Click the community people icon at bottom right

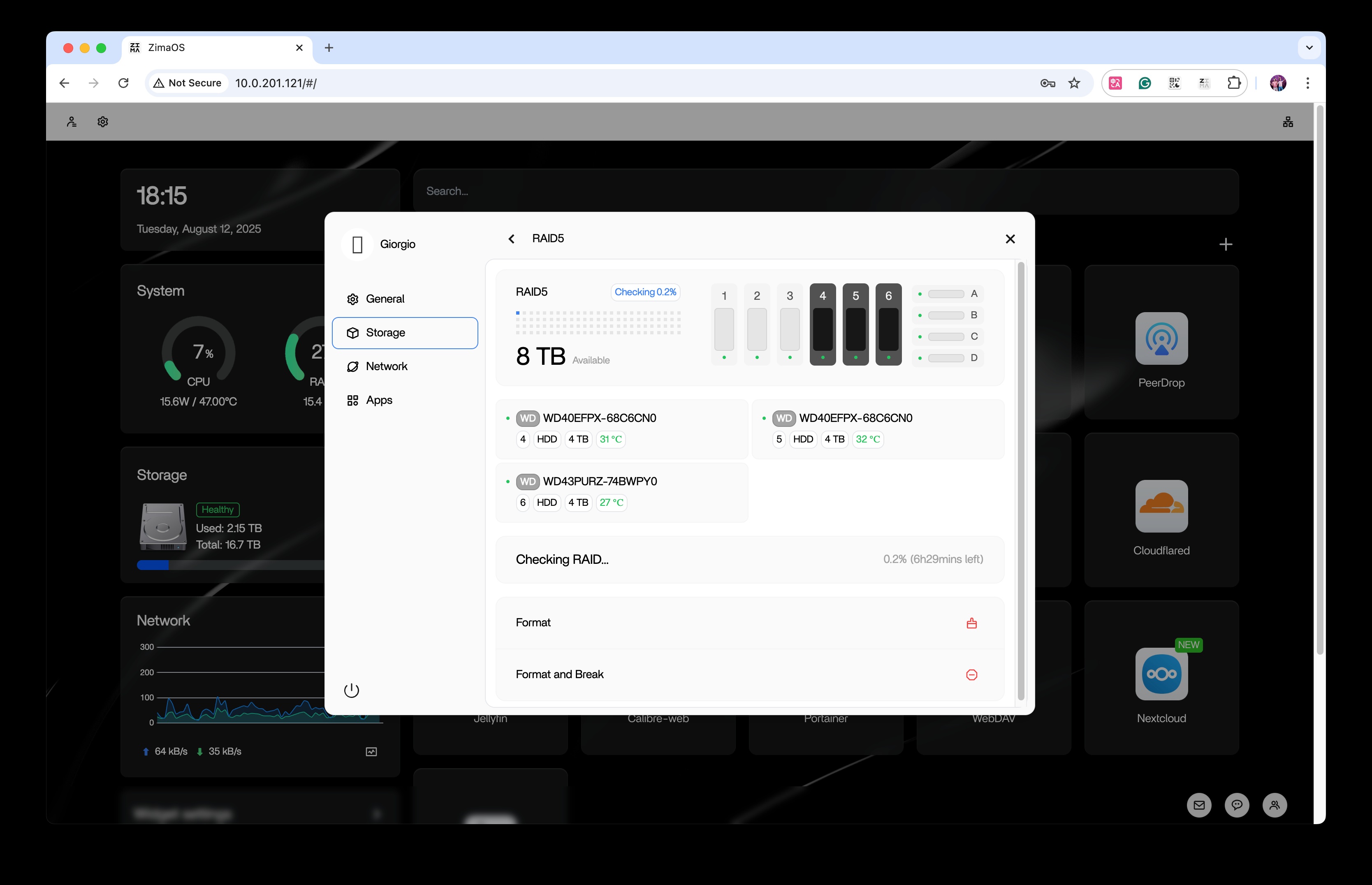point(1275,805)
